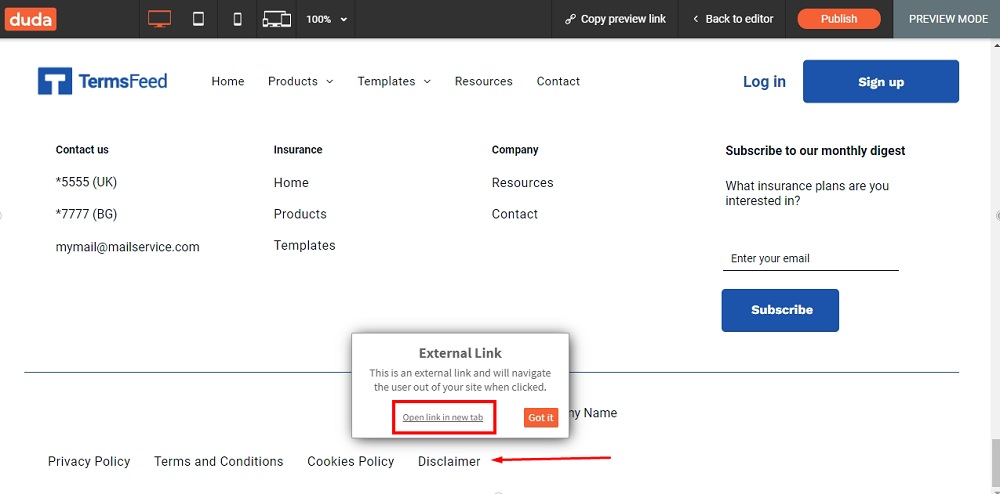Click the PREVIEW MODE label
The image size is (1000, 494).
coord(948,19)
